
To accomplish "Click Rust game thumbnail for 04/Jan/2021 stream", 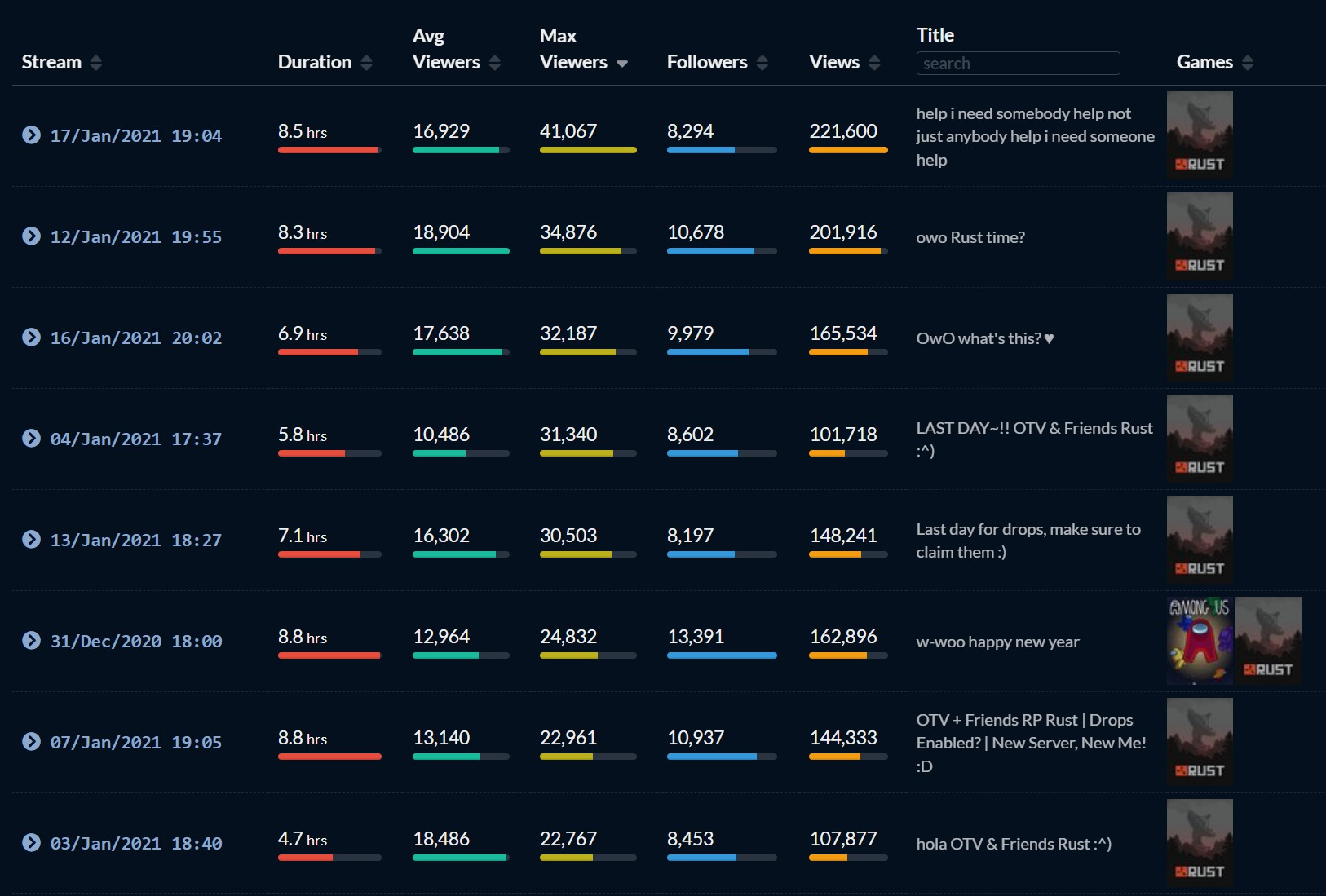I will click(1200, 438).
